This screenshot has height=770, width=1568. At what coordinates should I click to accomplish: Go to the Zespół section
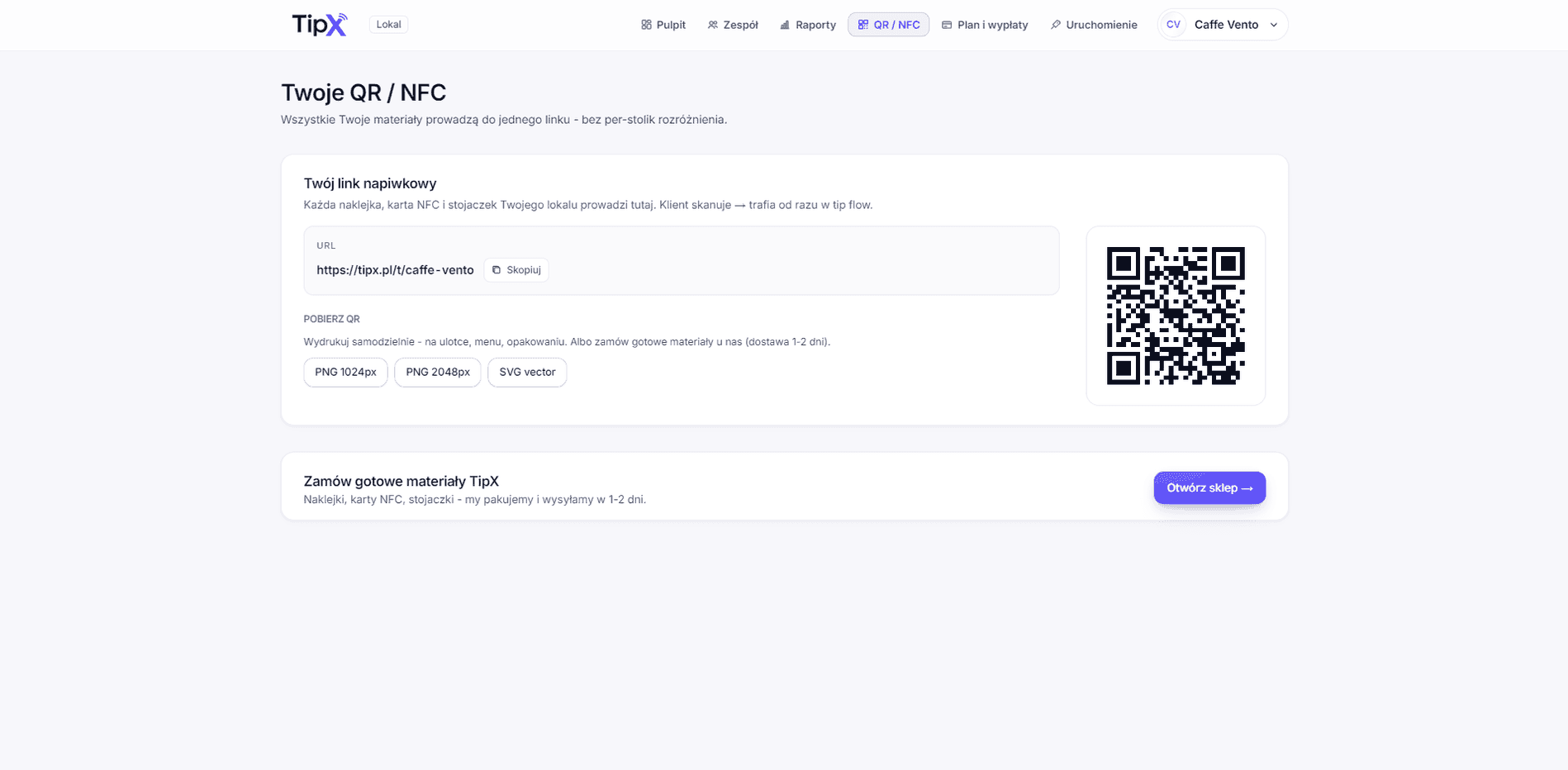pos(733,25)
